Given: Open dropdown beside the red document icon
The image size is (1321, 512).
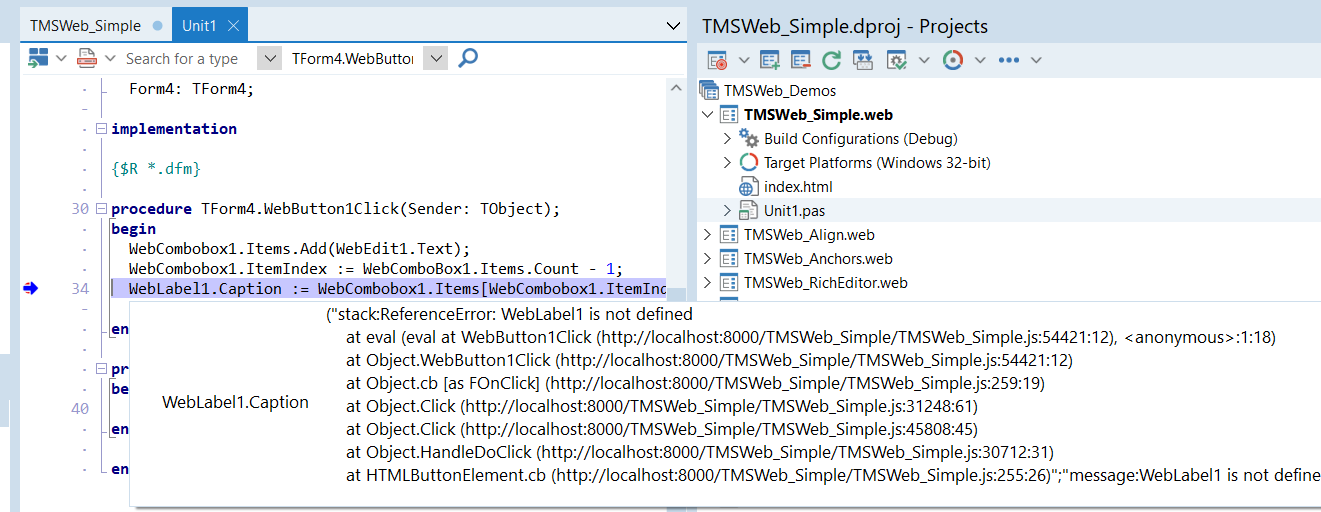Looking at the screenshot, I should [109, 59].
